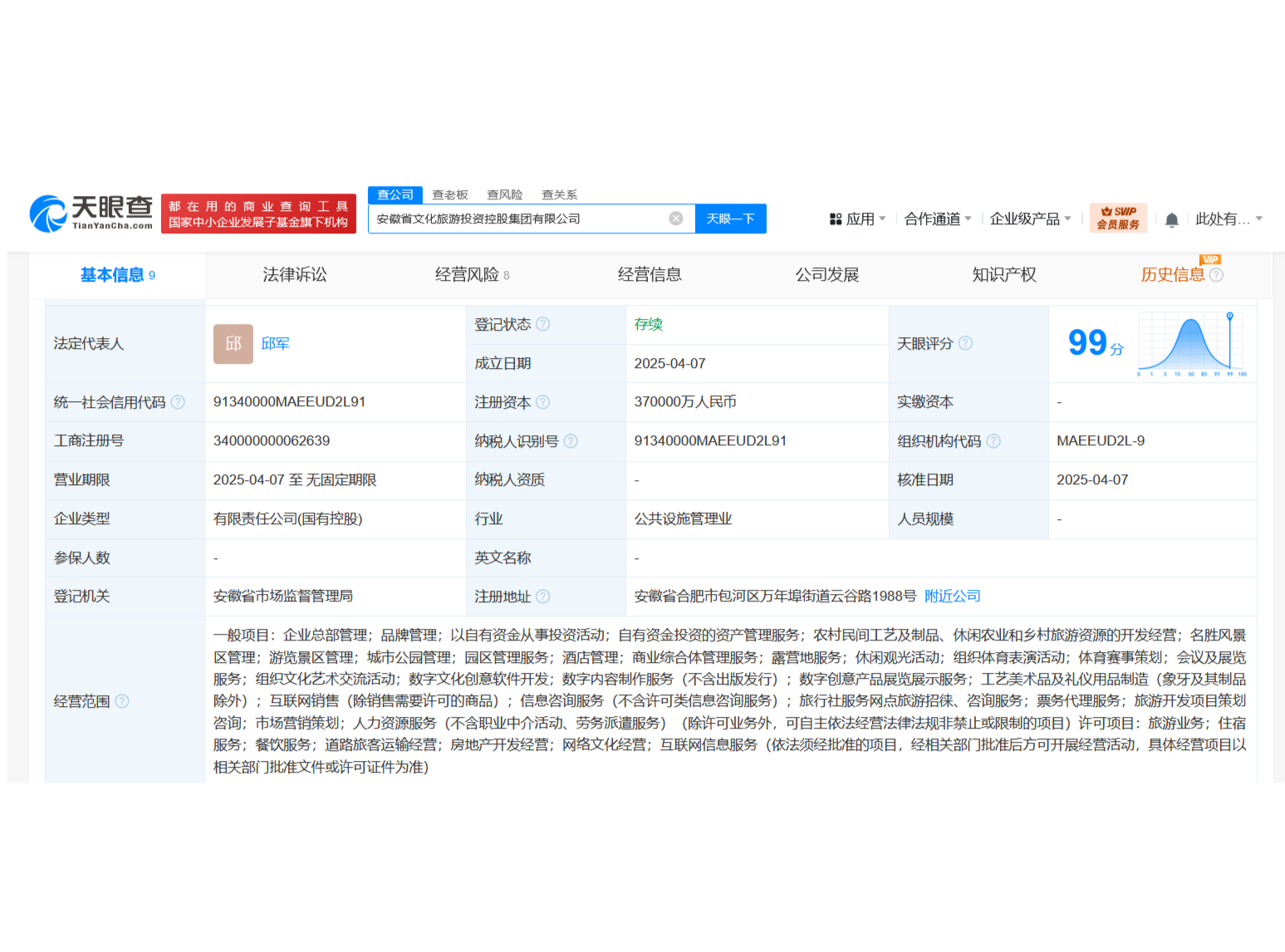Click help icon next to 登记状态

point(543,324)
